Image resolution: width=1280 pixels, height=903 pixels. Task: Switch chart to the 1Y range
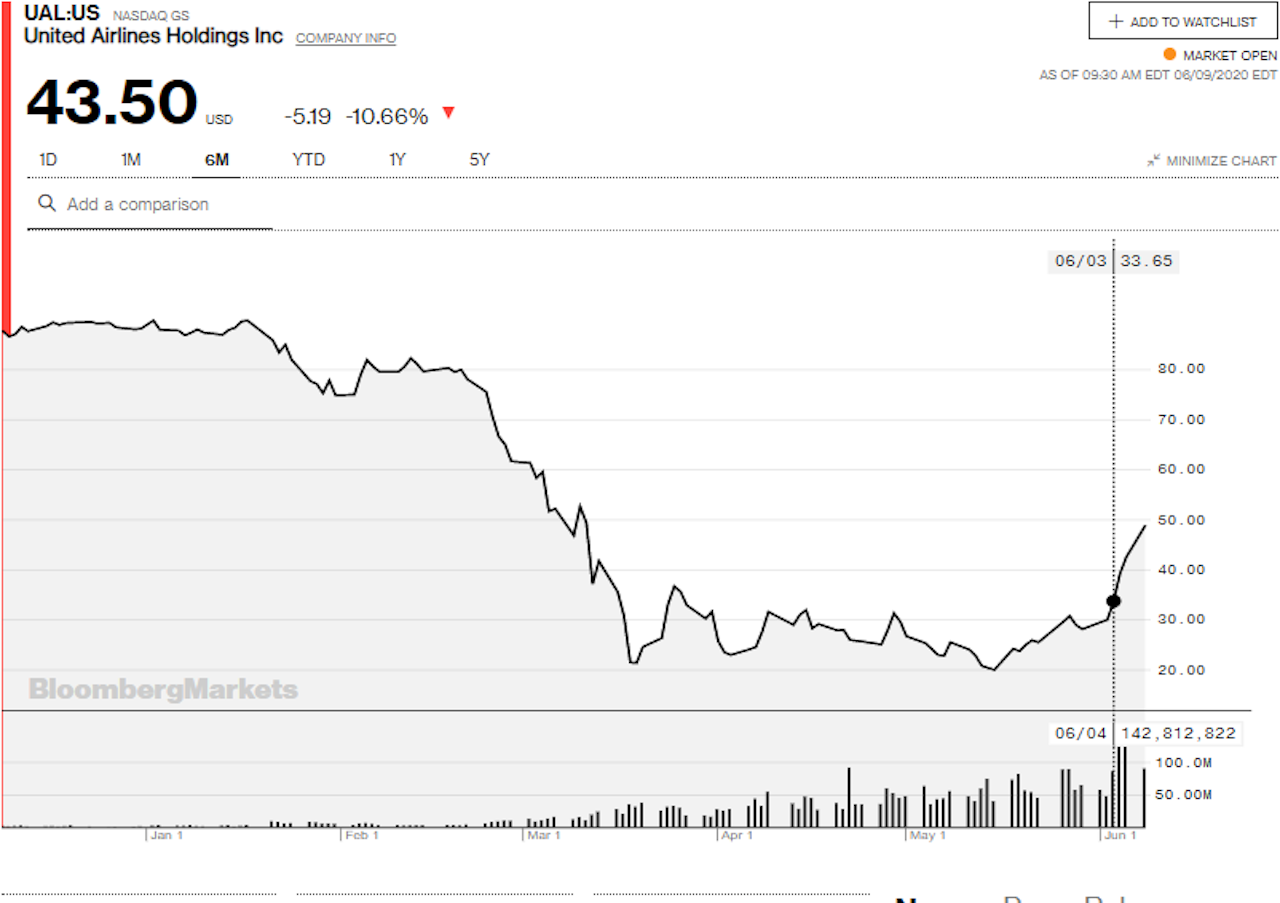tap(397, 159)
